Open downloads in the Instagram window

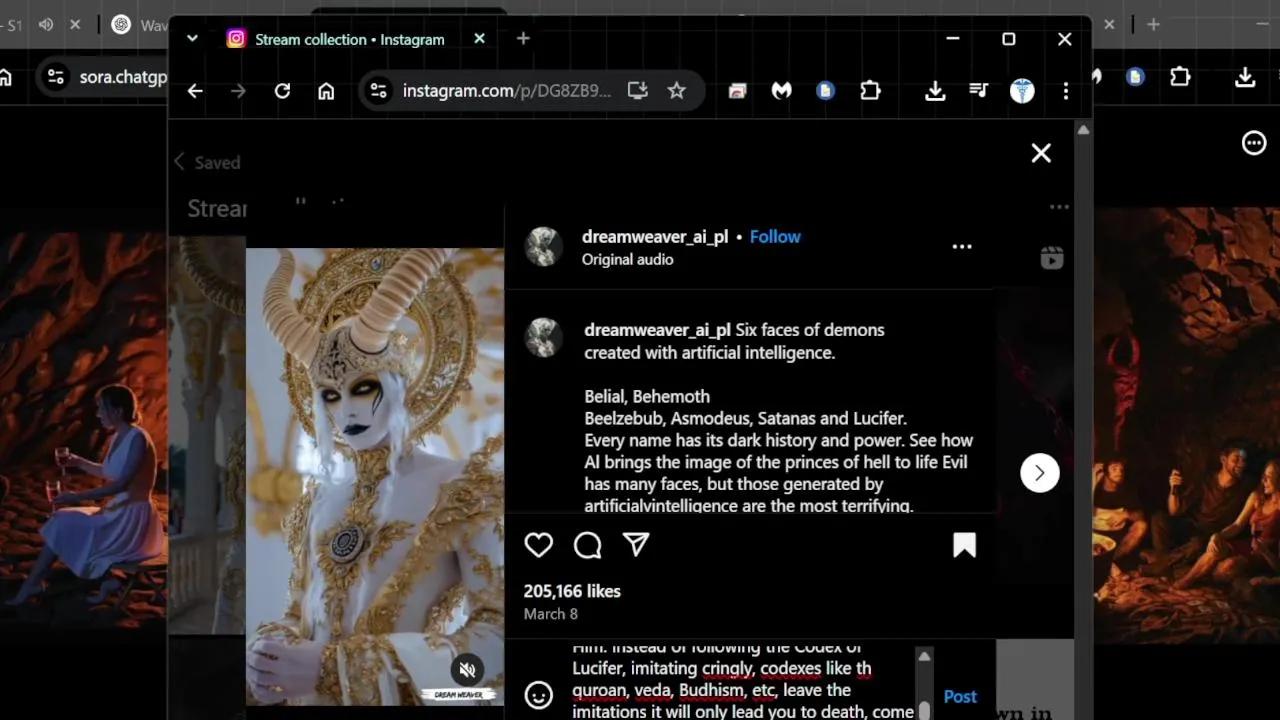(x=935, y=91)
